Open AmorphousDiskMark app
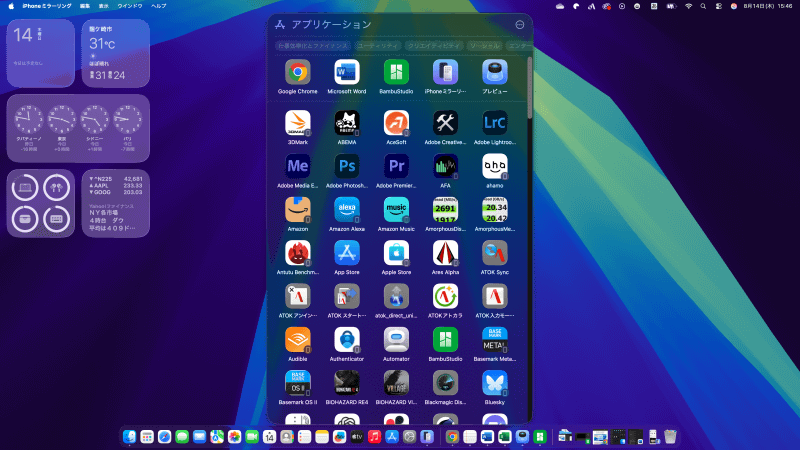The image size is (800, 450). (x=445, y=210)
